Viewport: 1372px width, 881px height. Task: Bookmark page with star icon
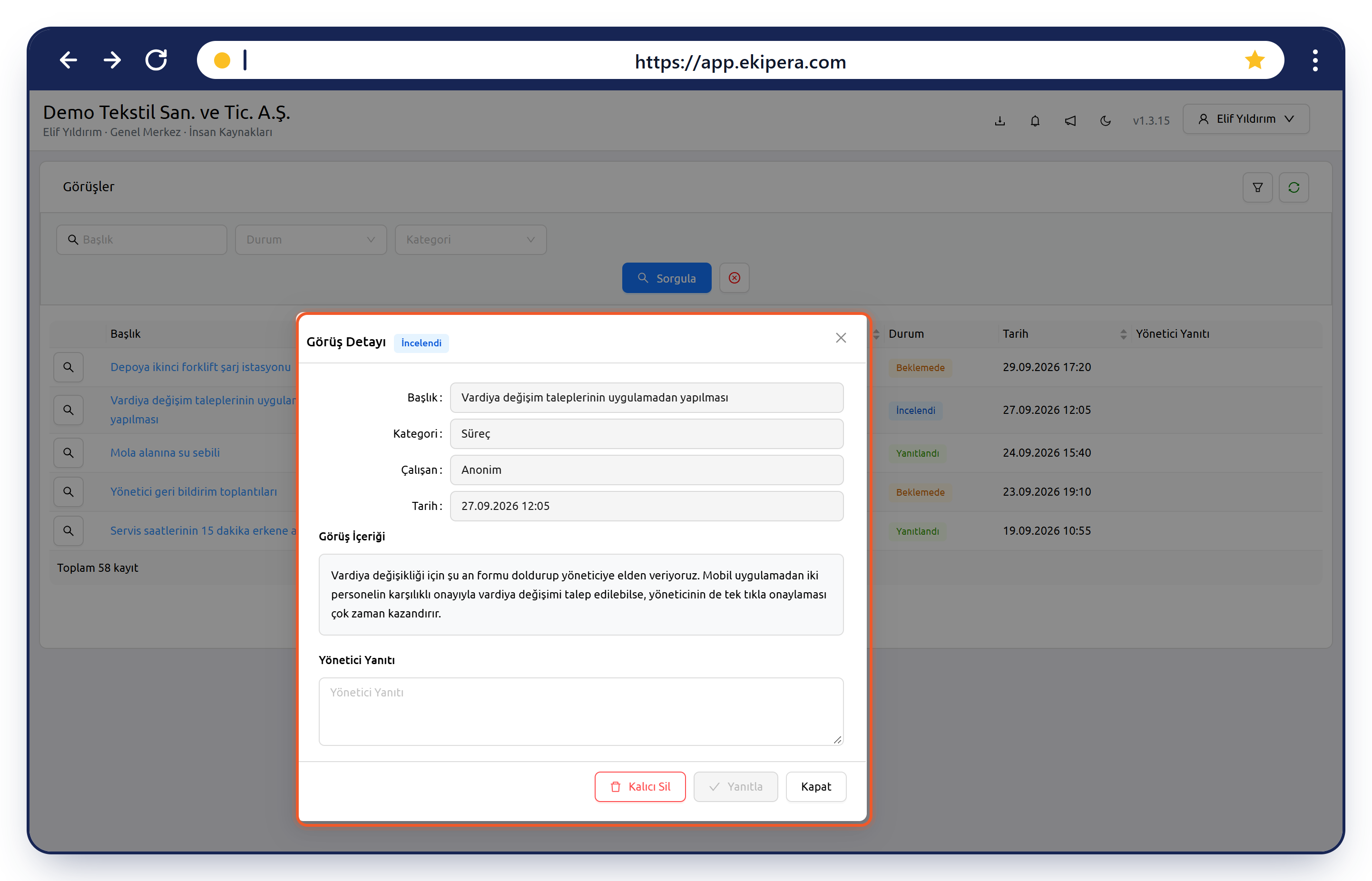(x=1254, y=60)
